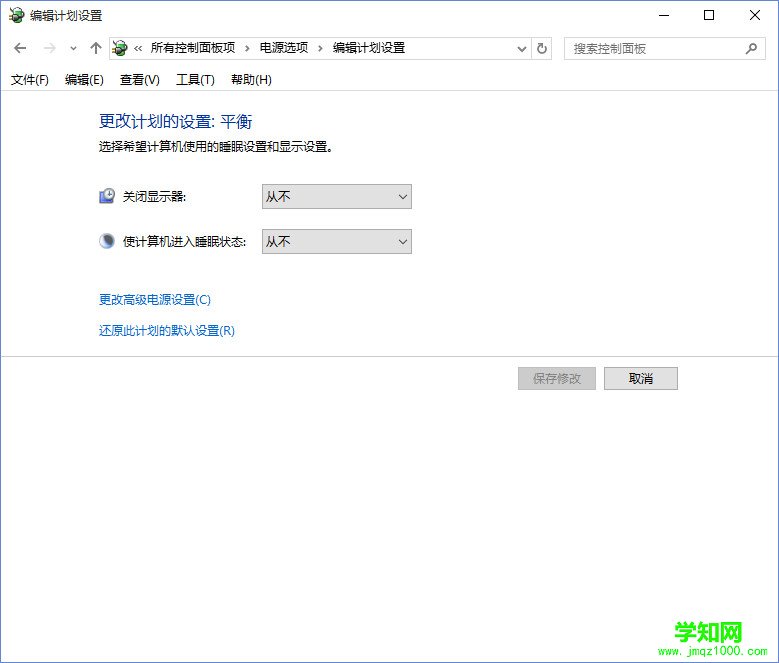Click the power options icon in address bar
This screenshot has height=663, width=779.
[120, 48]
